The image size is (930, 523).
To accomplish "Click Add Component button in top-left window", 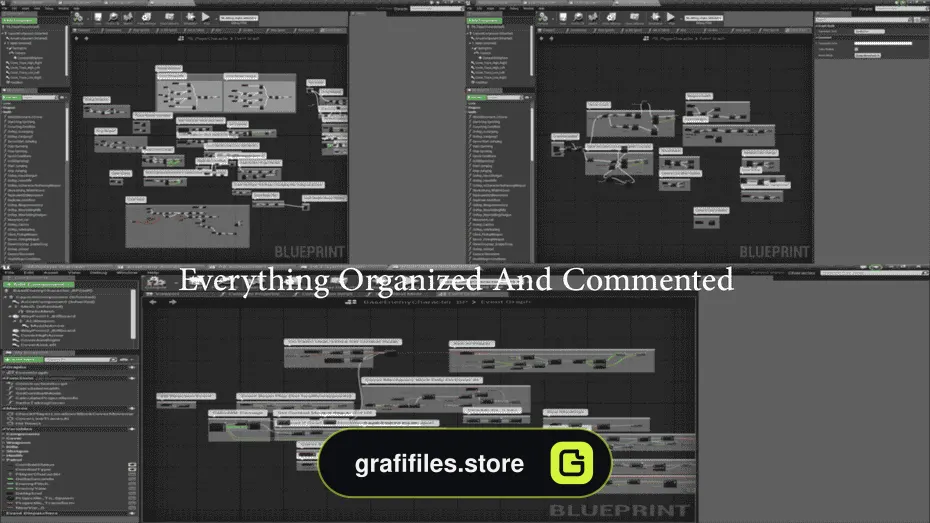I will (x=20, y=21).
